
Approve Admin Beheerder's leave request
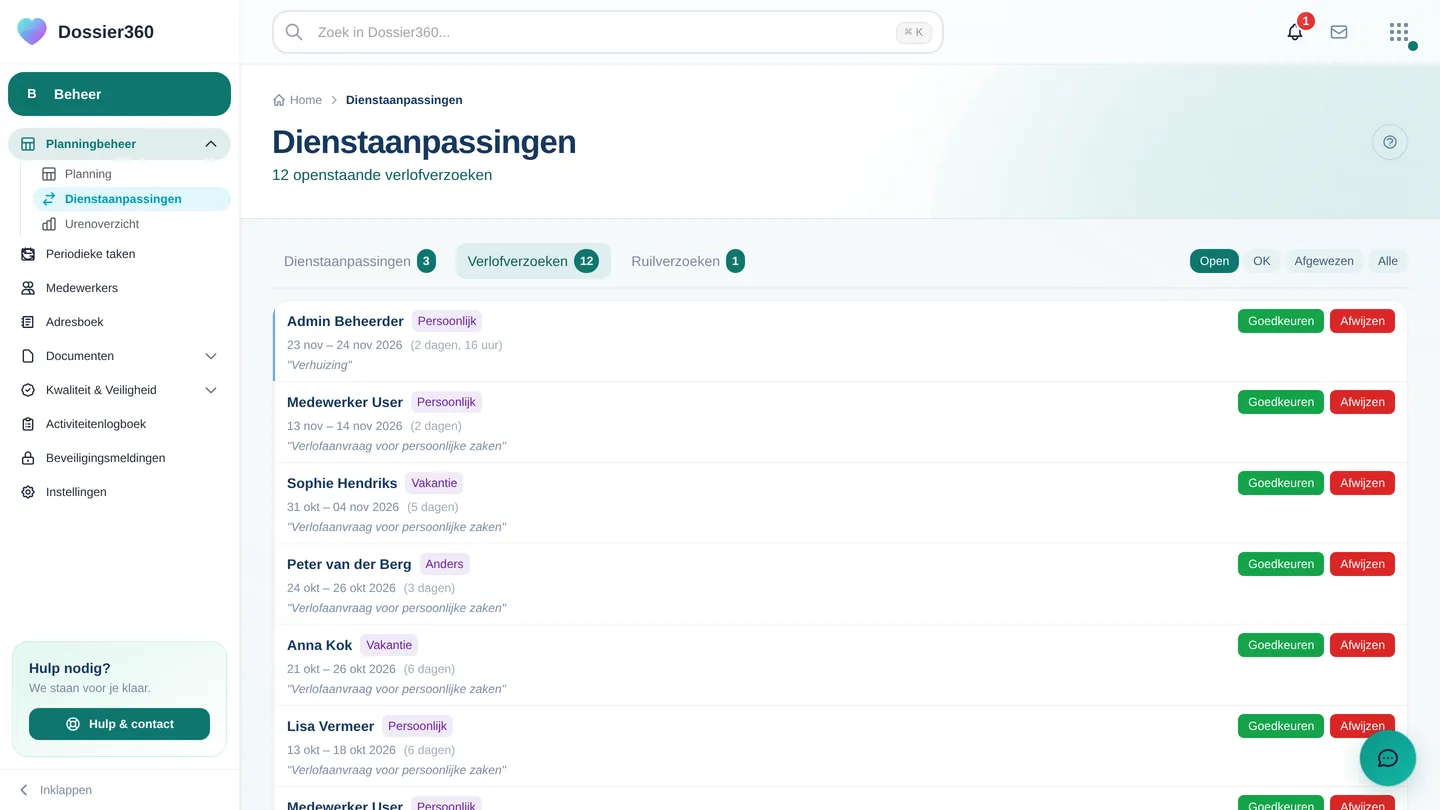pos(1281,321)
